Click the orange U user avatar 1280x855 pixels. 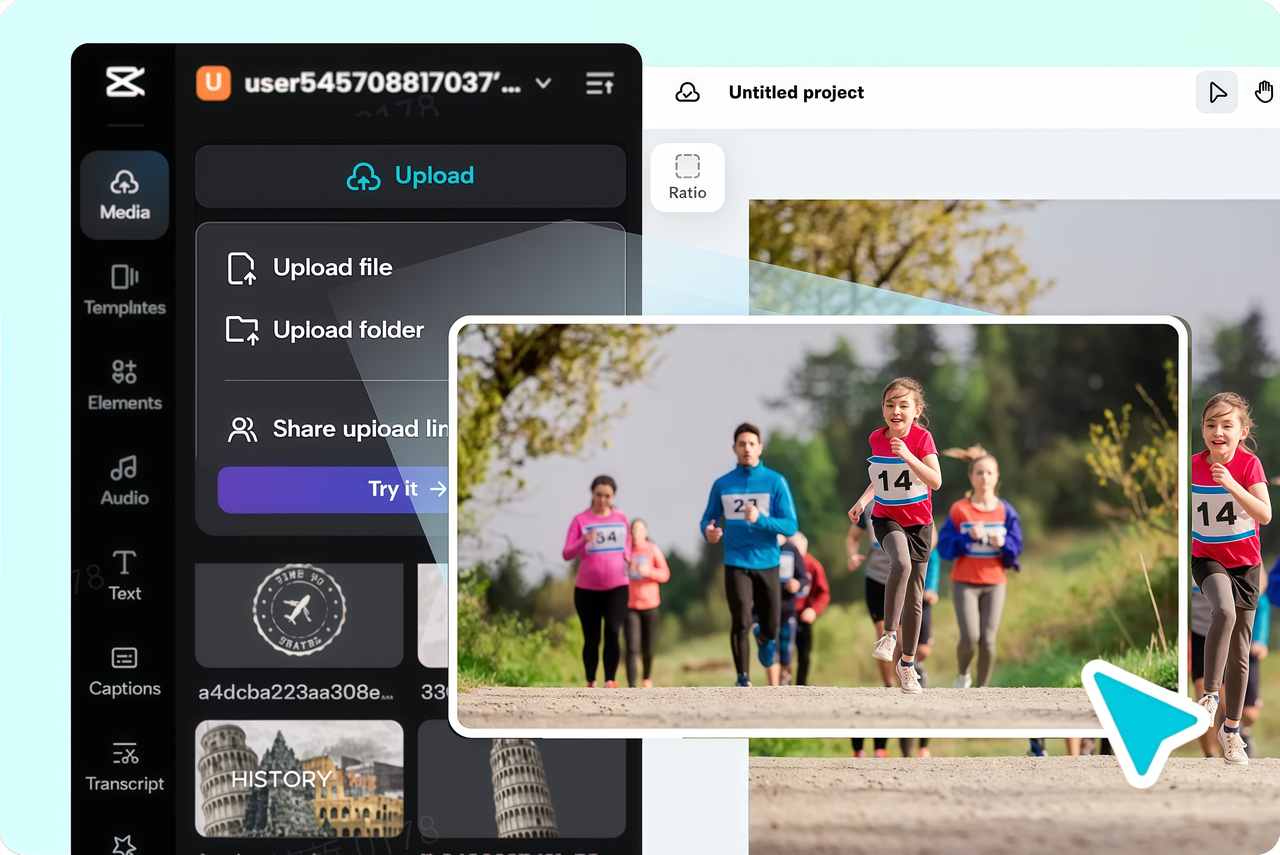click(214, 83)
